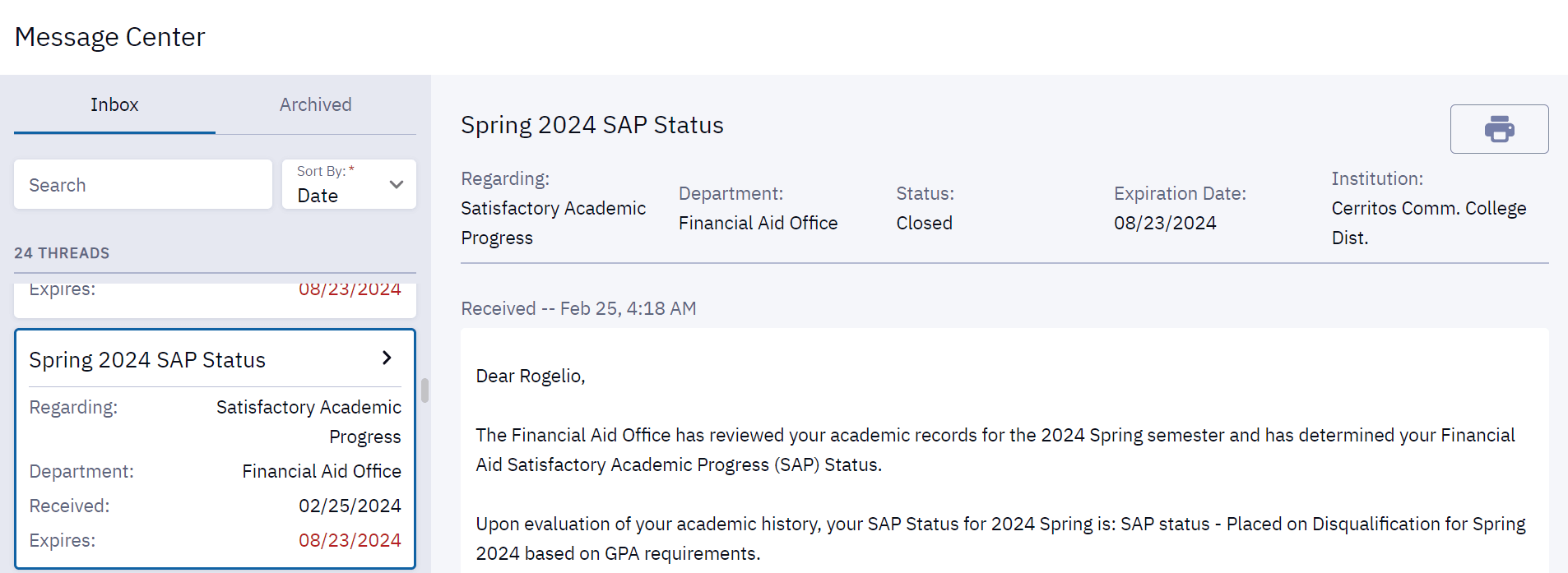Click the red Expires date 08/23/2024
Image resolution: width=1568 pixels, height=573 pixels.
pos(350,540)
